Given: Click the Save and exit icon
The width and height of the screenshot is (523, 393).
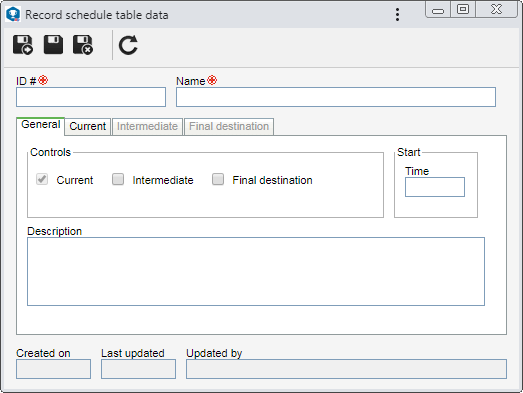Looking at the screenshot, I should 83,45.
